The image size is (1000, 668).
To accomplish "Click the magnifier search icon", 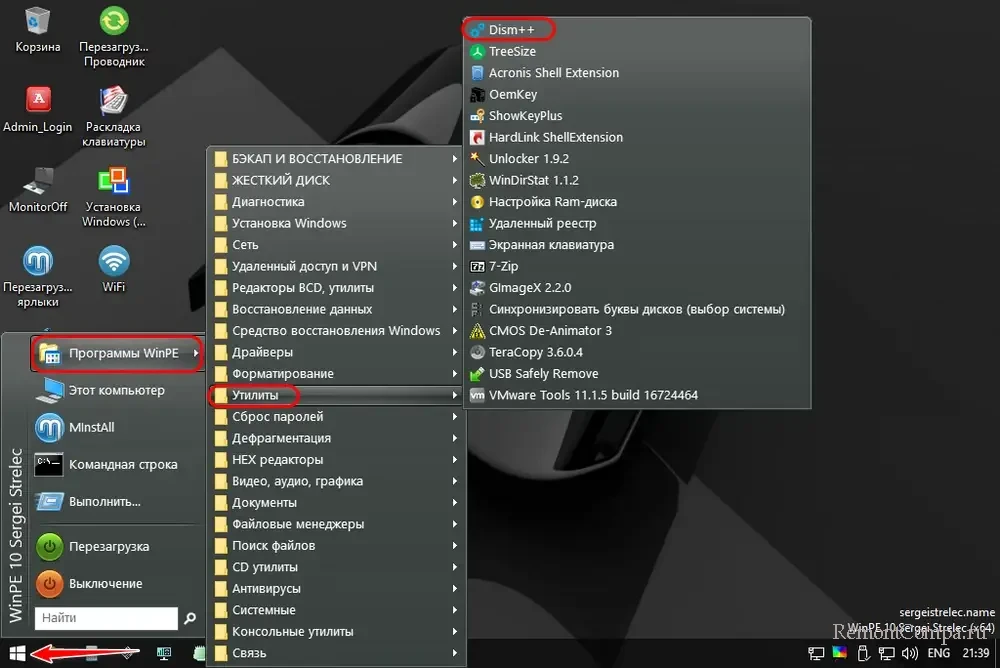I will 189,618.
